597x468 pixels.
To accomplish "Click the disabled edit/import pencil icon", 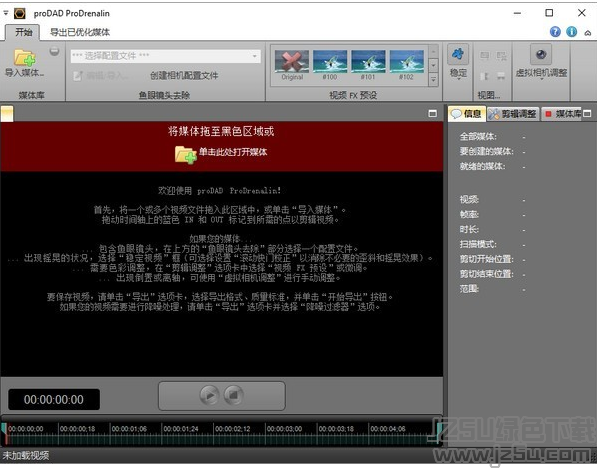I will pyautogui.click(x=78, y=76).
